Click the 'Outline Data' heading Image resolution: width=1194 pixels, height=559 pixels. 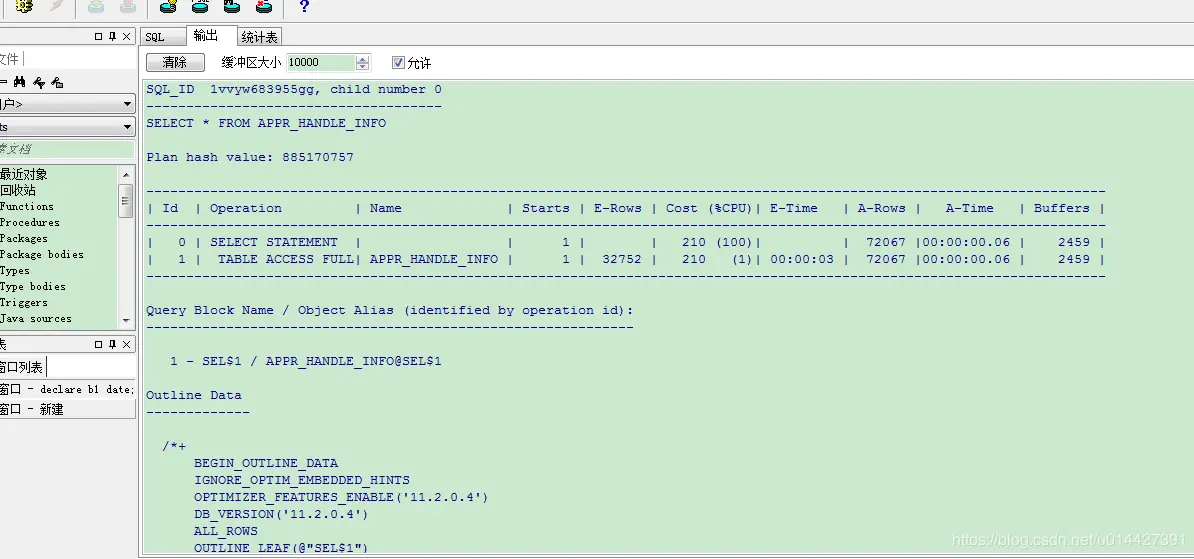point(193,394)
